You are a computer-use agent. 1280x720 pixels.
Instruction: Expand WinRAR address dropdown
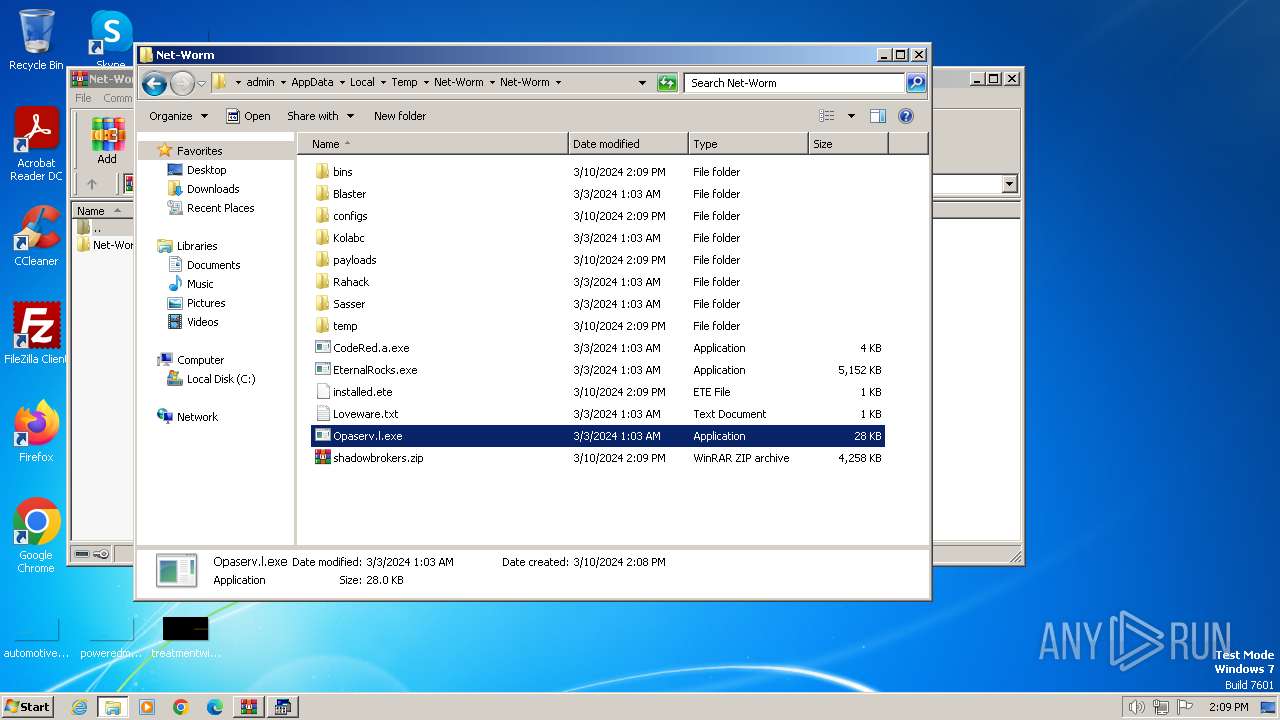point(1009,184)
